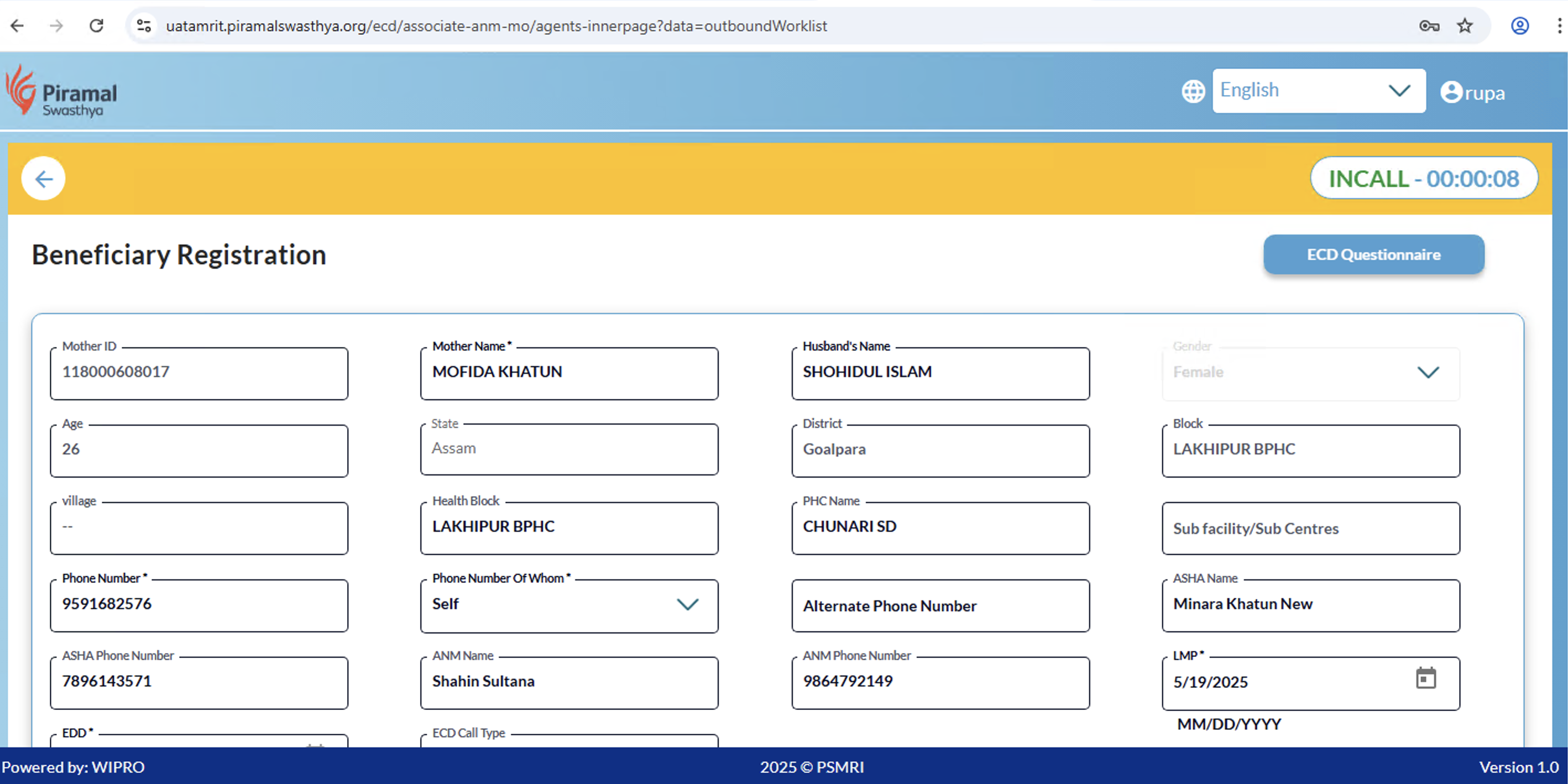Click the browser address URL

(x=496, y=25)
